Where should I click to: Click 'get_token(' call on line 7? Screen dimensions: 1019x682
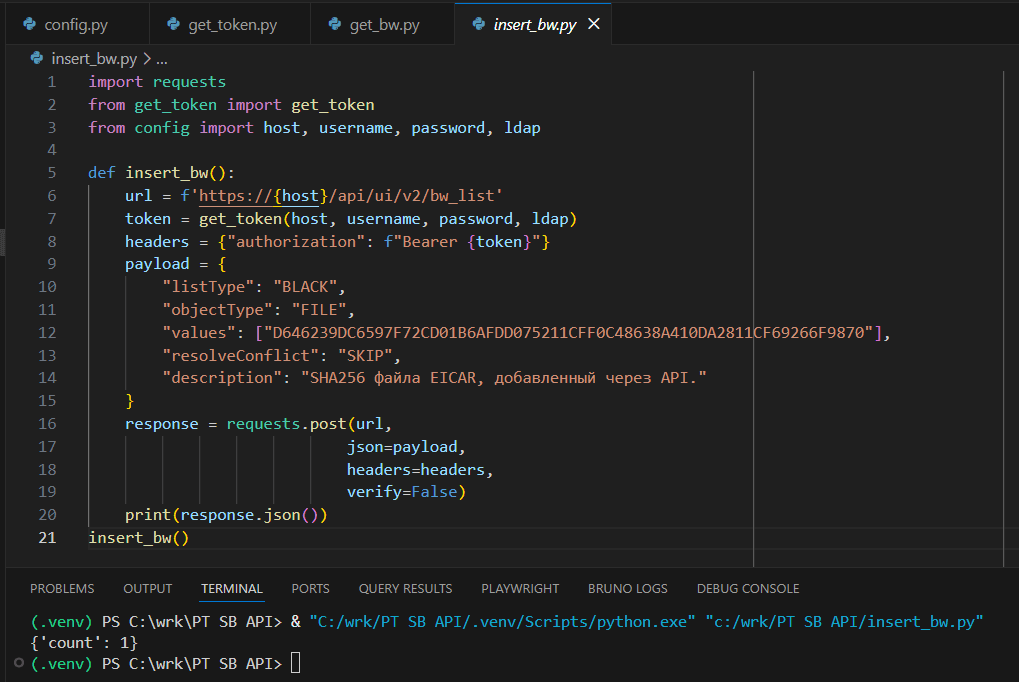244,218
